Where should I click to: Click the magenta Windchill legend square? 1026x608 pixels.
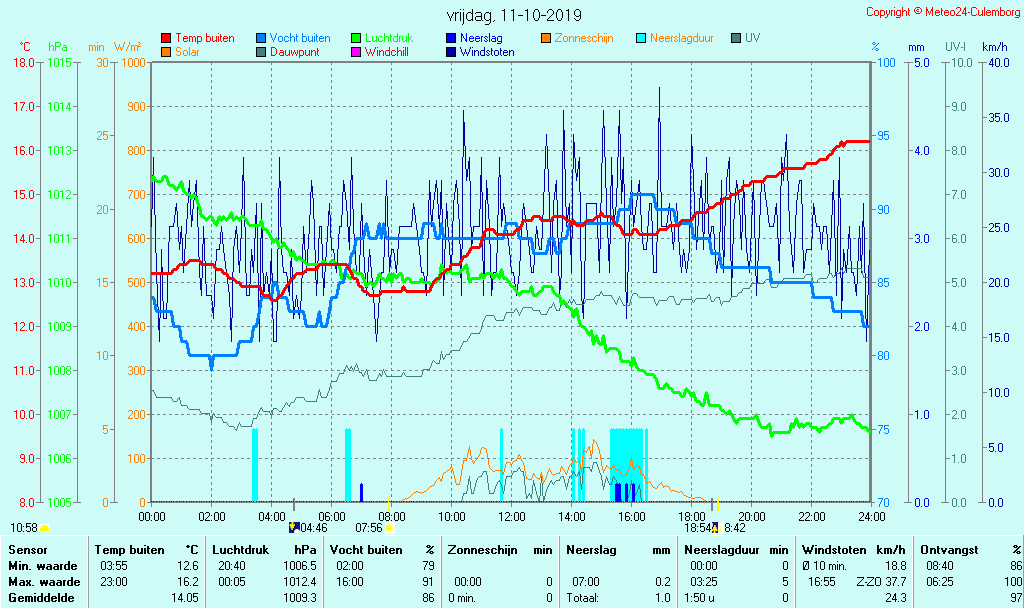point(356,52)
